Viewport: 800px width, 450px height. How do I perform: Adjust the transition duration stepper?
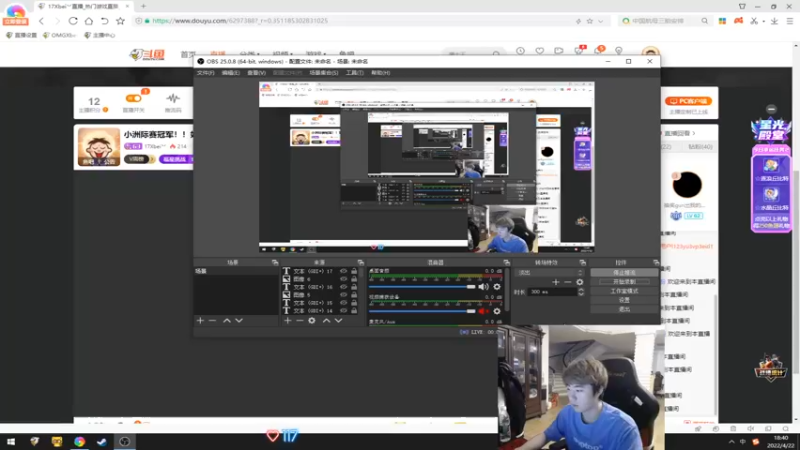pyautogui.click(x=581, y=292)
